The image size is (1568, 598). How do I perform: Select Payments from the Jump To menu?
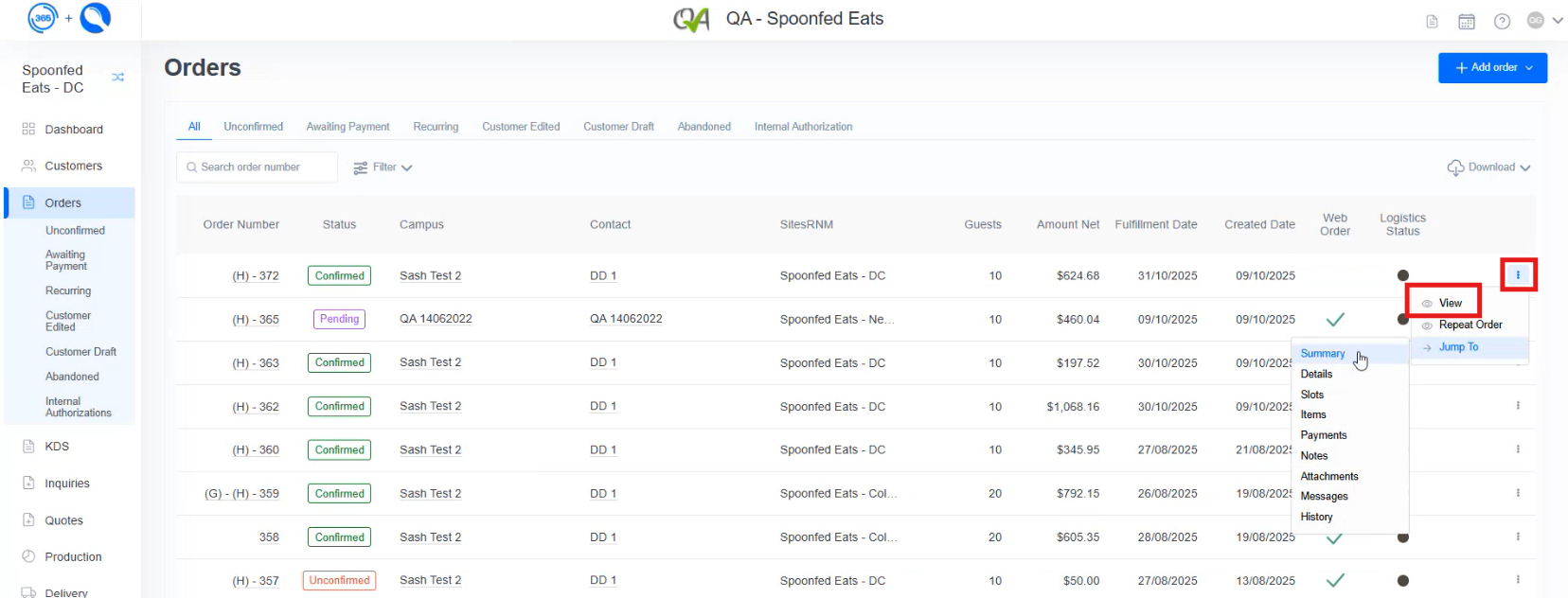(x=1323, y=434)
